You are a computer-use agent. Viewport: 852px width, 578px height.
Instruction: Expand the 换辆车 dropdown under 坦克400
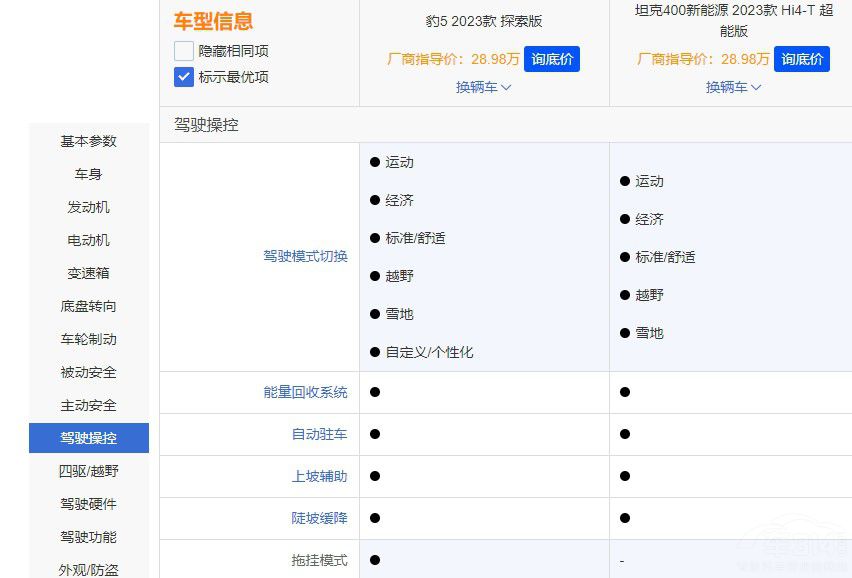(x=733, y=87)
